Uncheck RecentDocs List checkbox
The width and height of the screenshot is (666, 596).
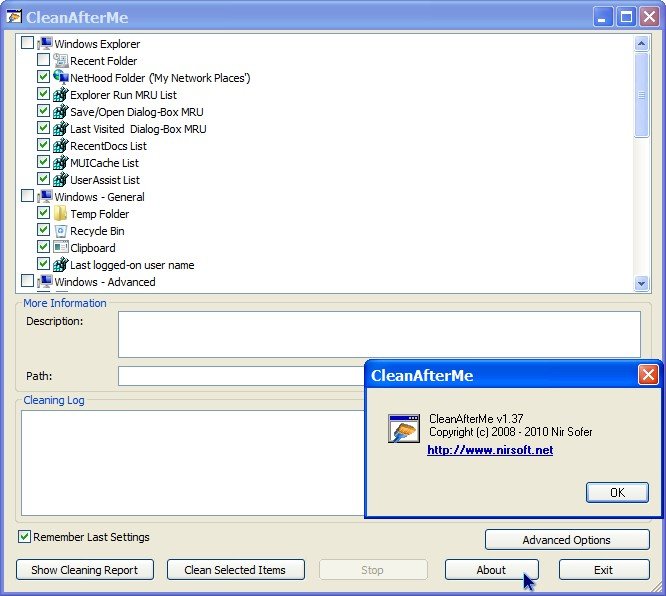tap(43, 144)
